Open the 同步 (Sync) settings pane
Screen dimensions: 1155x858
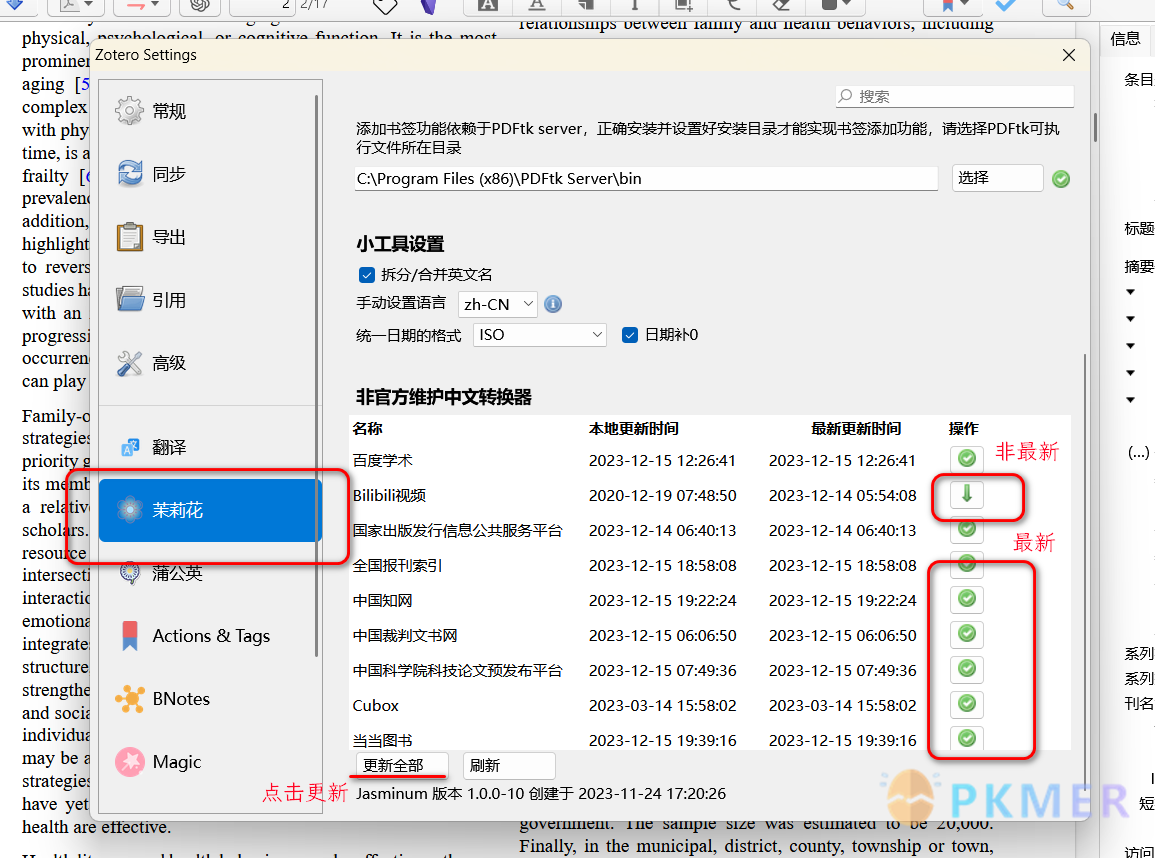point(210,174)
